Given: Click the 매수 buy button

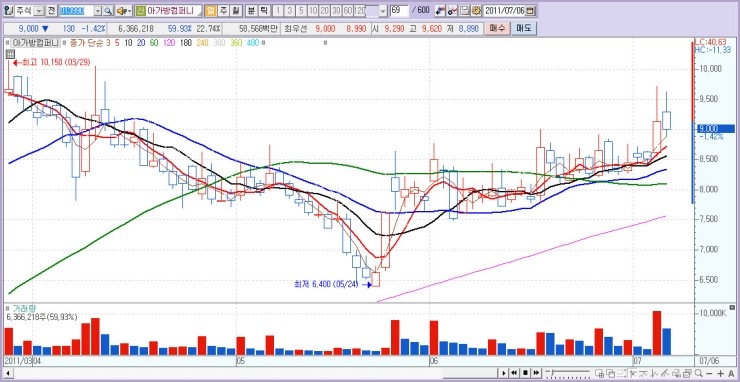Looking at the screenshot, I should point(497,28).
